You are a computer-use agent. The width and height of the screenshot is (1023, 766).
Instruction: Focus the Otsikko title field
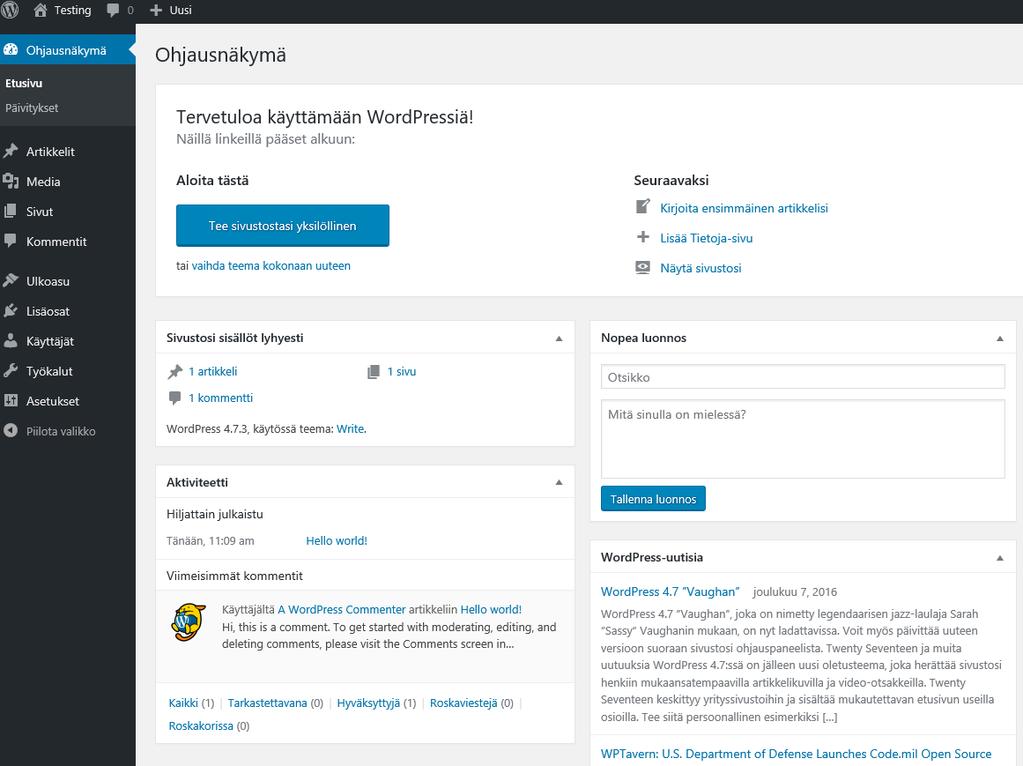click(x=802, y=377)
